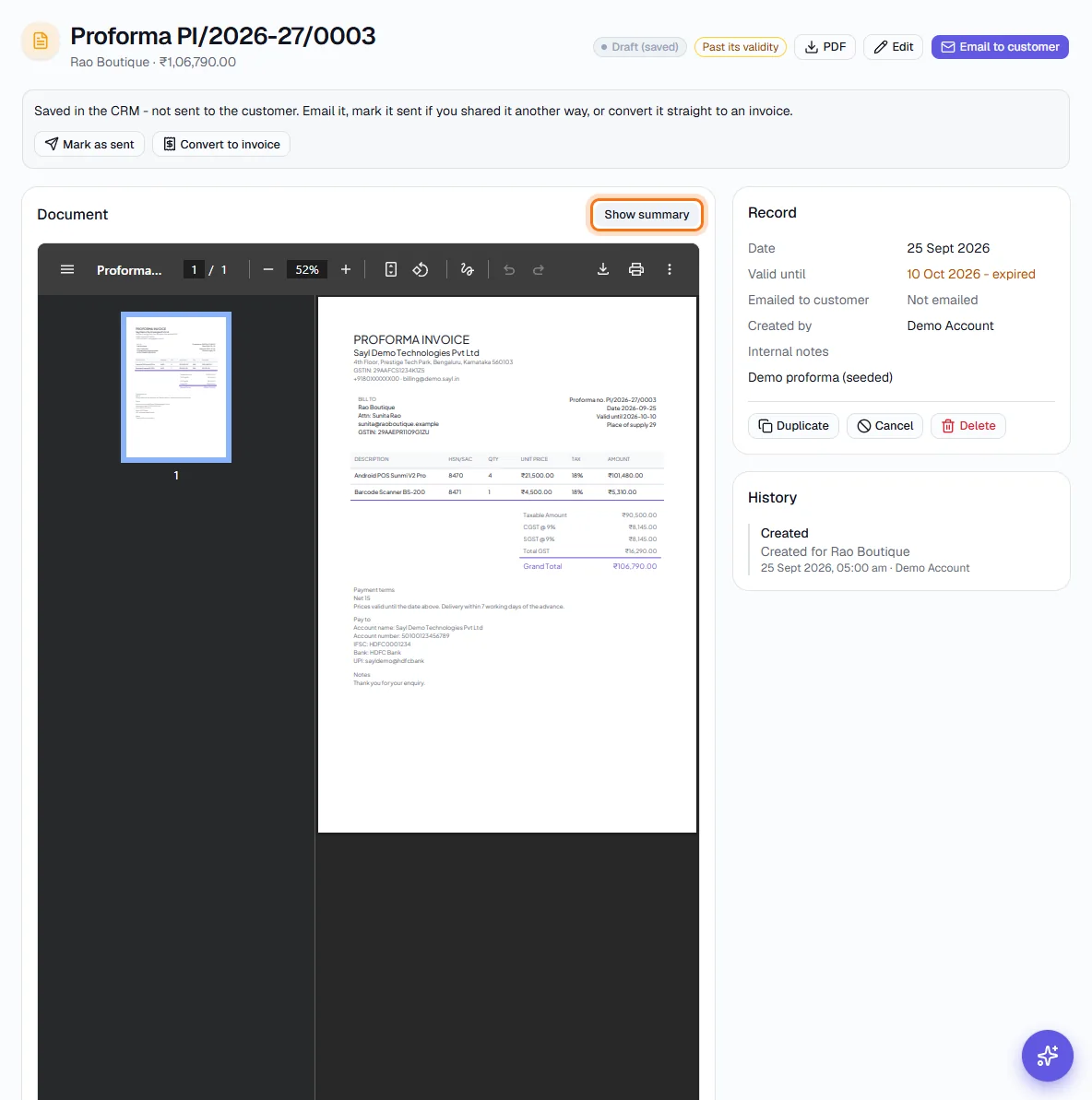The image size is (1092, 1100).
Task: Click the page number input field
Action: click(194, 269)
